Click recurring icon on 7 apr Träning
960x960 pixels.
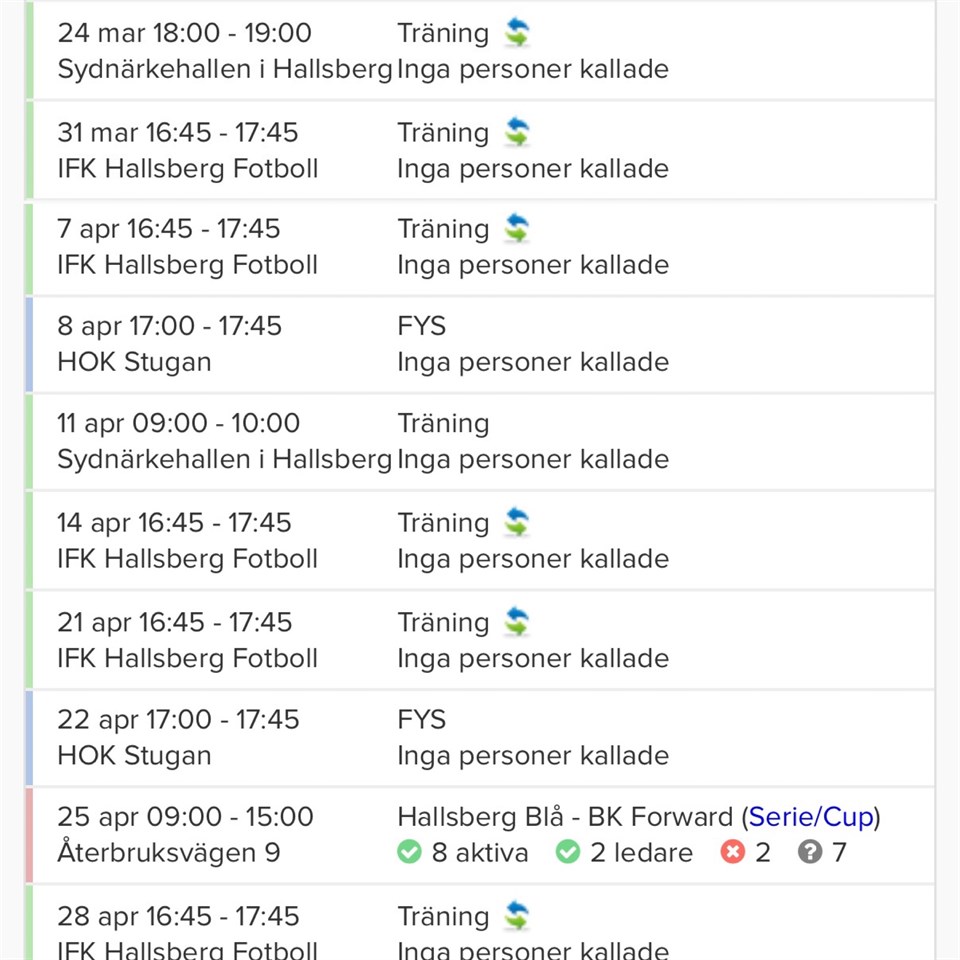pyautogui.click(x=516, y=229)
